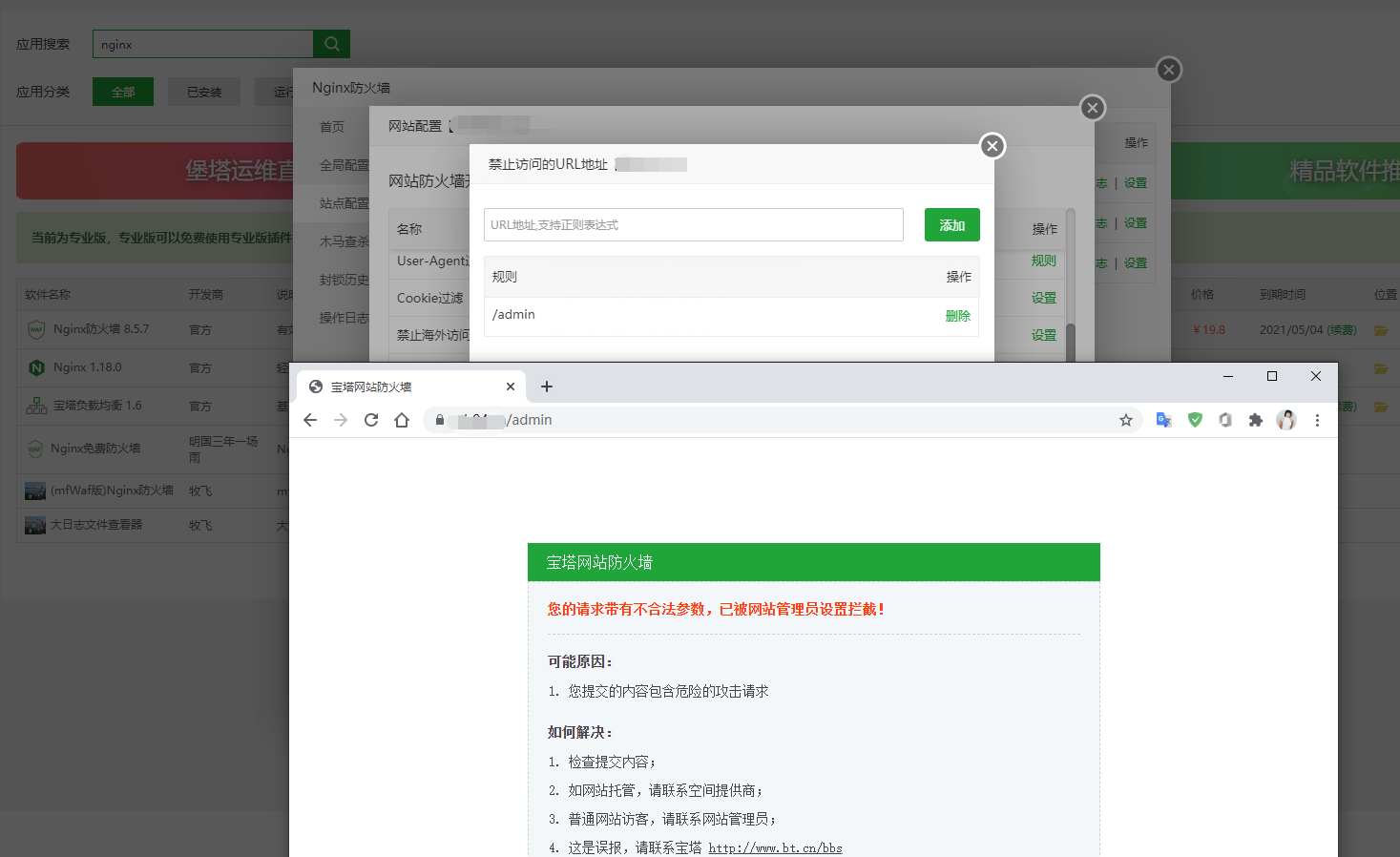Open 操作日志 in Nginx防火墙 sidebar
The image size is (1400, 857).
tap(344, 318)
